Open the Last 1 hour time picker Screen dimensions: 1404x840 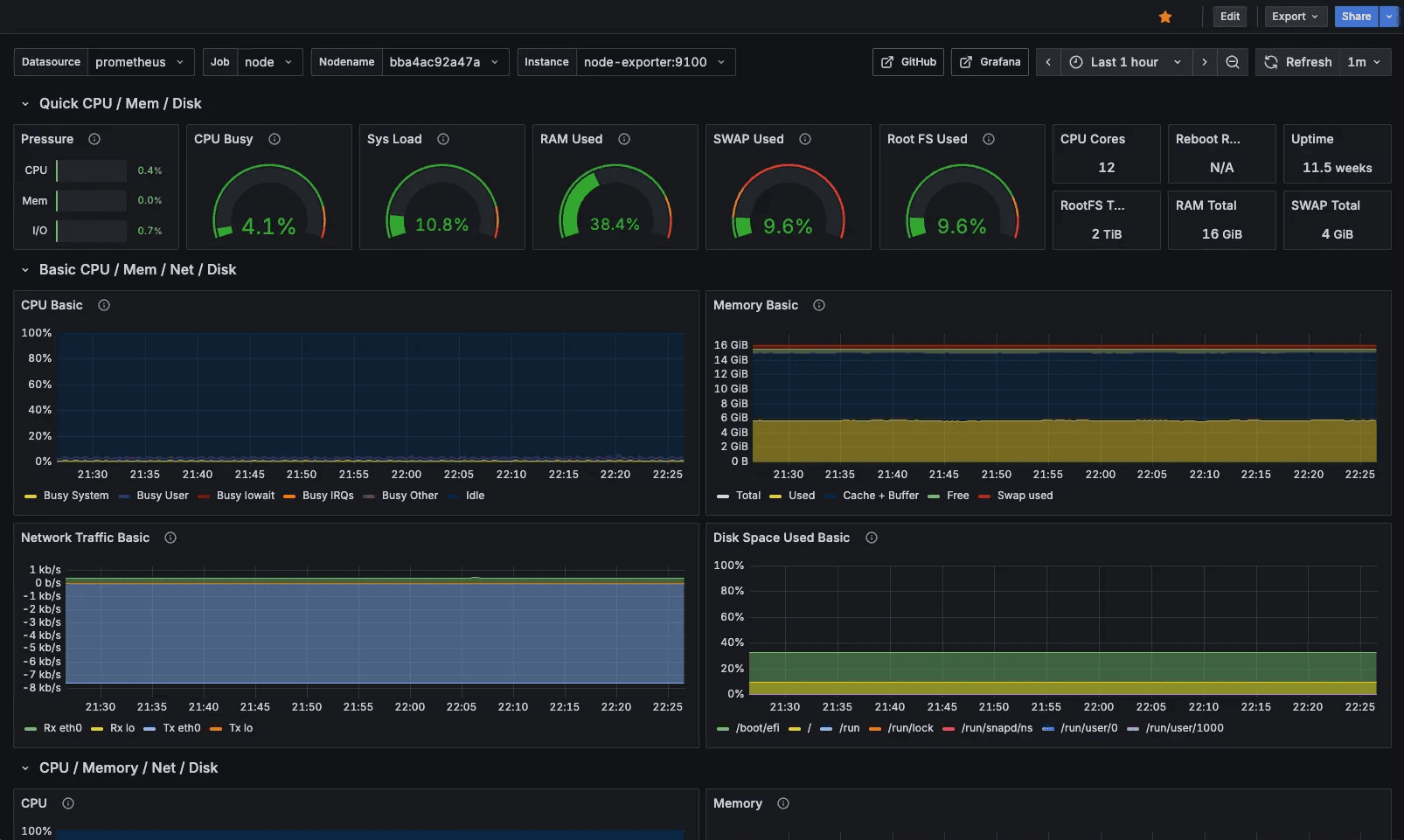click(1125, 62)
